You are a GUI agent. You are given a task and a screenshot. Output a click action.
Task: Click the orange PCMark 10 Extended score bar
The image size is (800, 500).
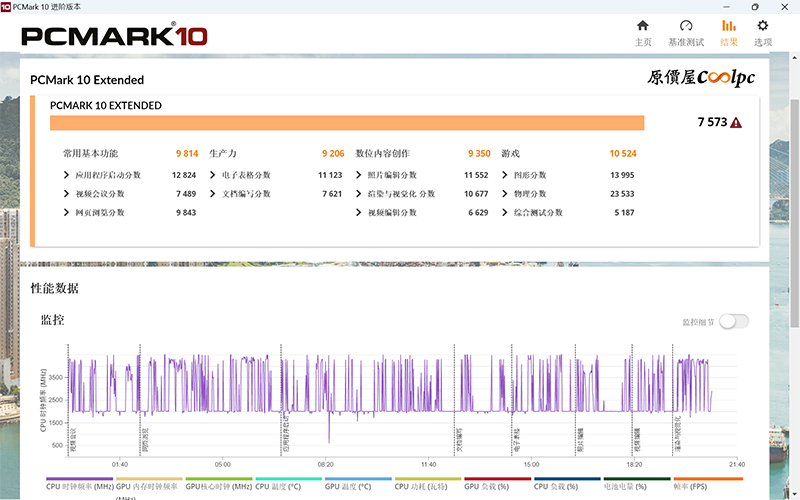[347, 123]
